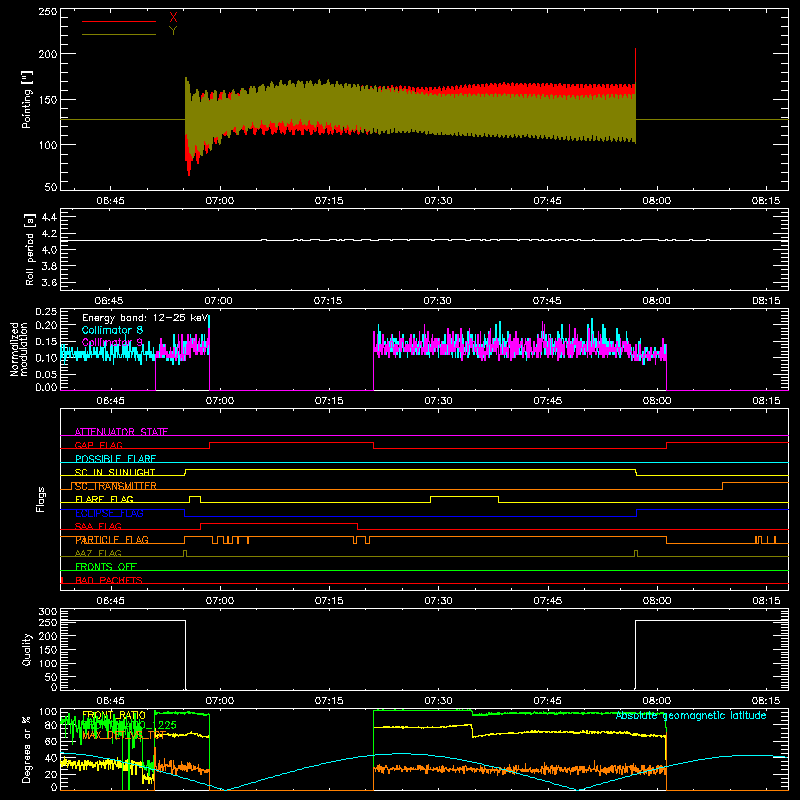Click the 07:00 tick under the Quality plot
The image size is (800, 800).
220,701
